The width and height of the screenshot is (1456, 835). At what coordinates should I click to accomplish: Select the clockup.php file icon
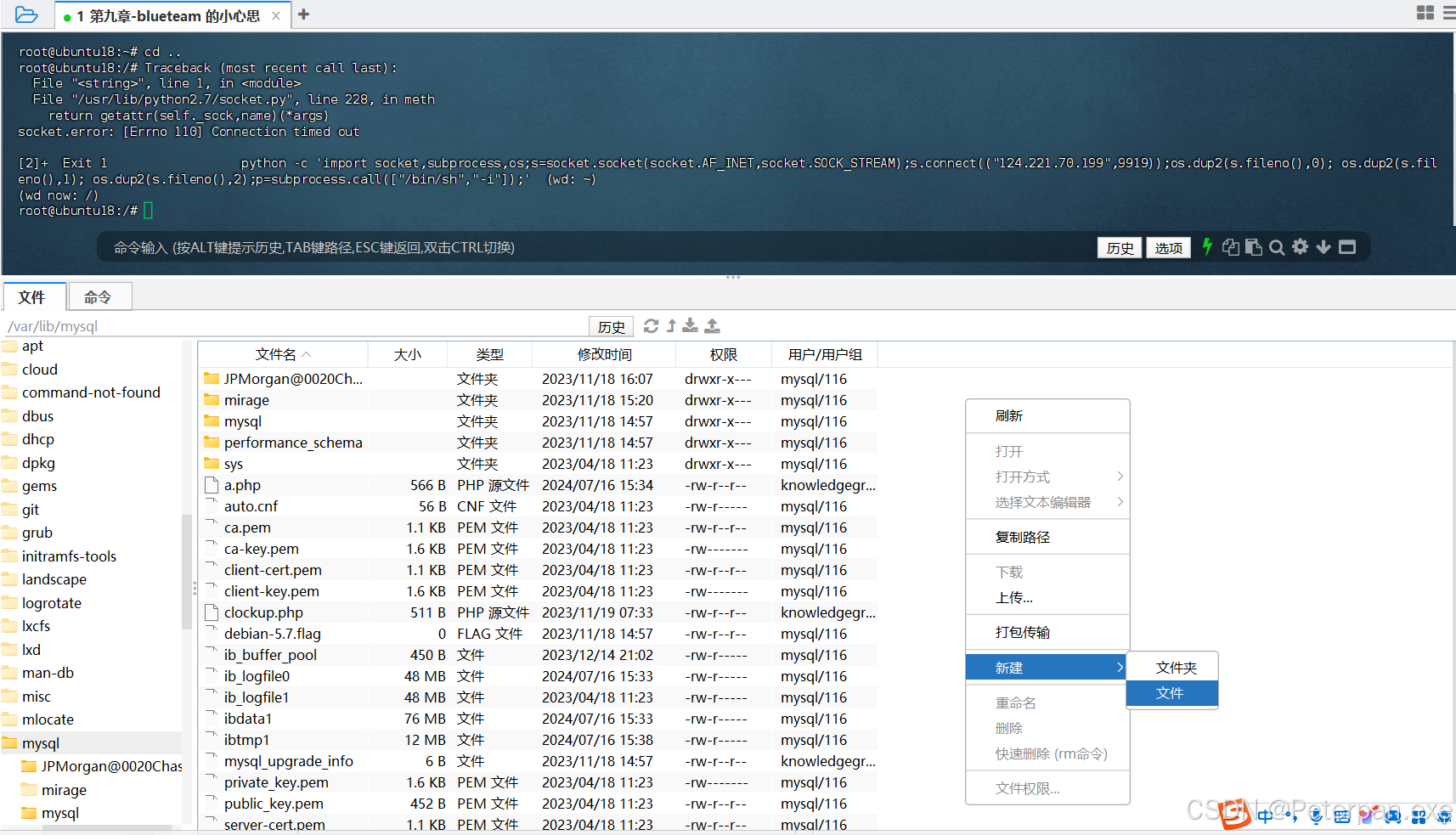[x=212, y=612]
